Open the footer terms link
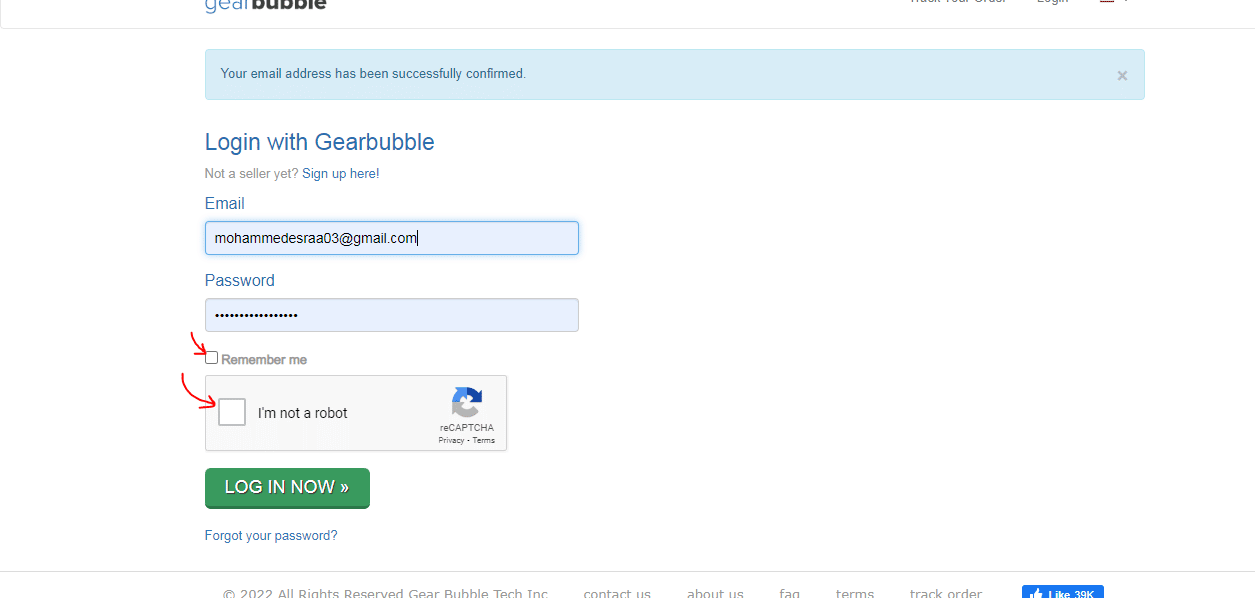This screenshot has width=1255, height=598. (x=855, y=593)
